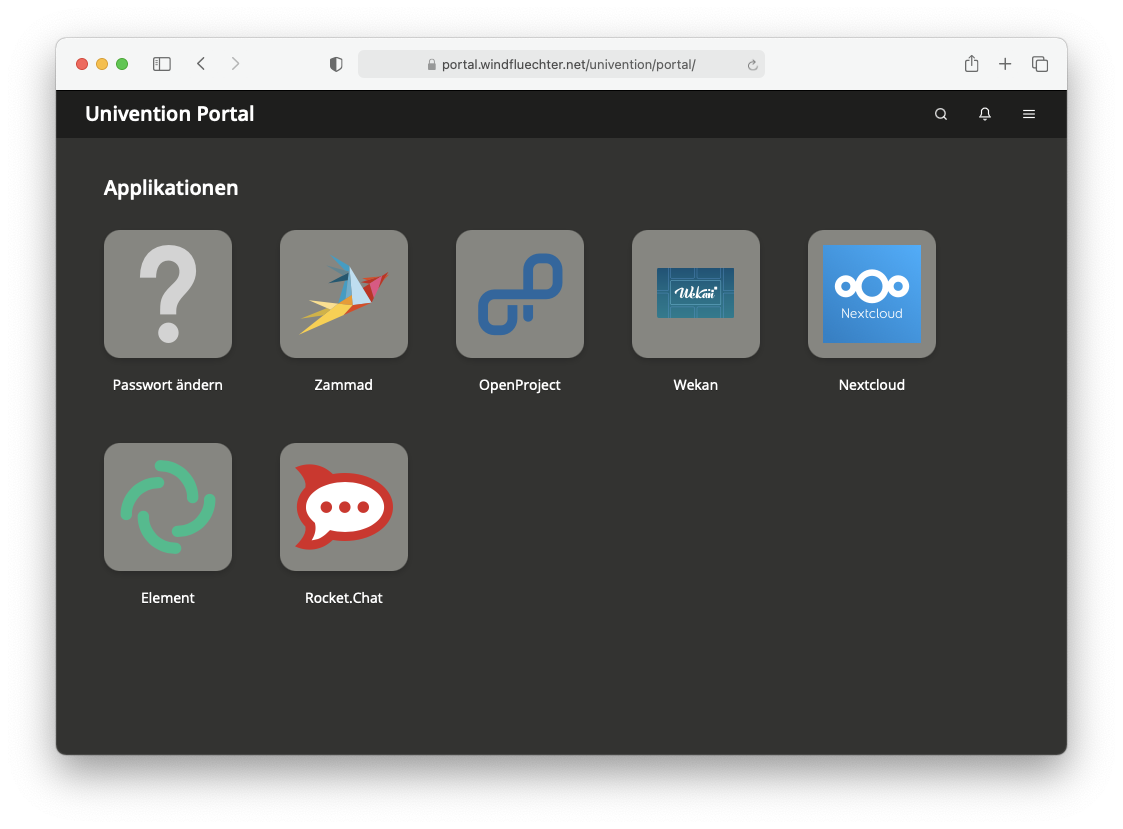
Task: Click the Univention Portal title
Action: (170, 114)
